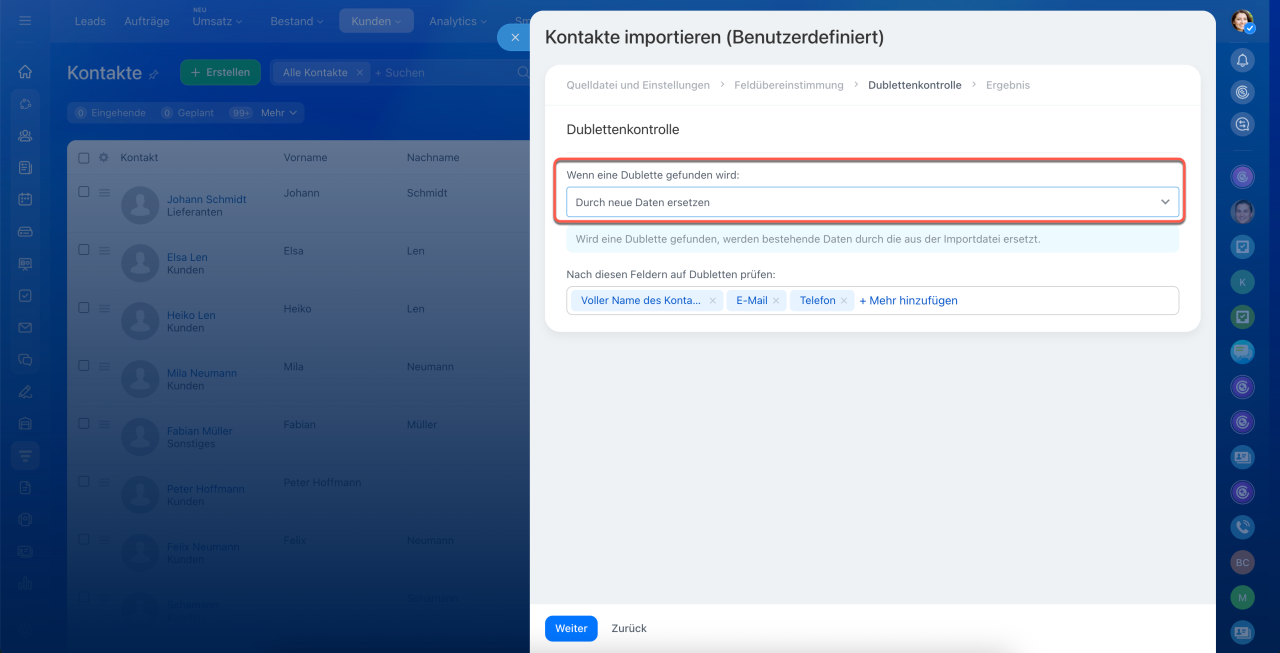The image size is (1280, 653).
Task: Expand the Kunden menu
Action: (376, 21)
